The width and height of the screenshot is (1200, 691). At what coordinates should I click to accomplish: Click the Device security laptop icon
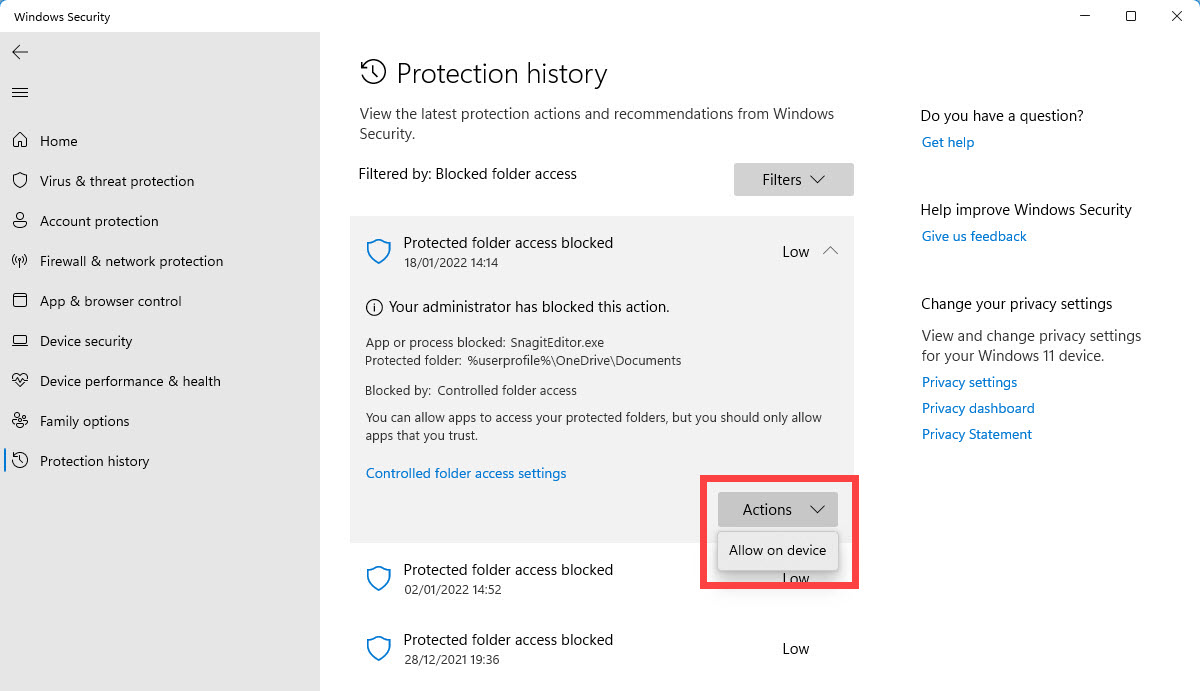tap(19, 341)
